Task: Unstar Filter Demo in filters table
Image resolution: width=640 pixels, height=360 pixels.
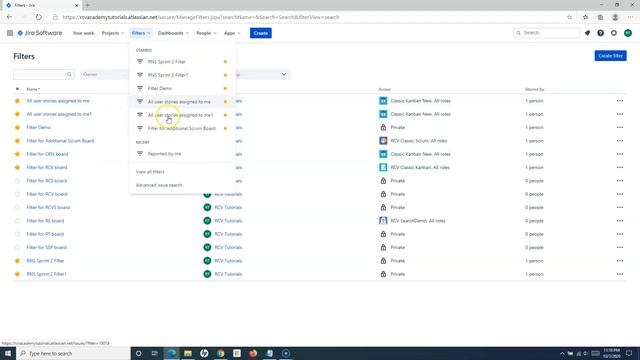Action: point(17,127)
